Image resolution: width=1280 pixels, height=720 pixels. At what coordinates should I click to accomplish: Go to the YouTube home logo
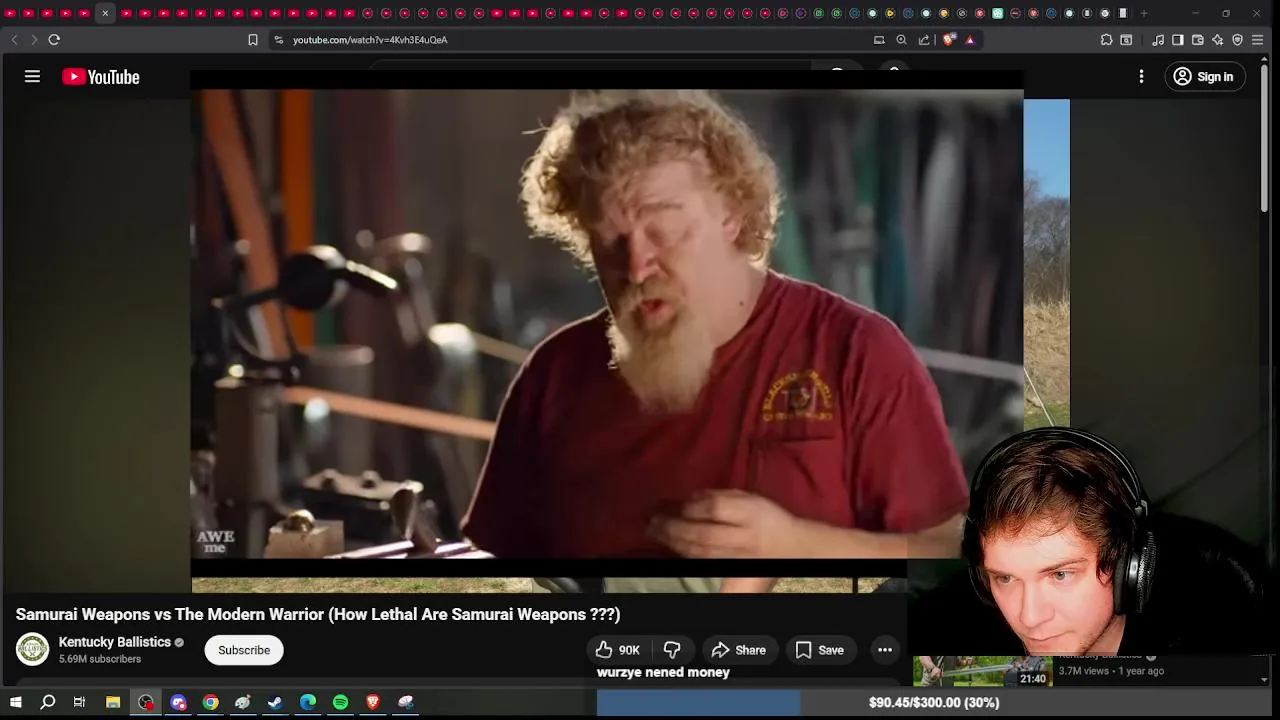[x=101, y=77]
